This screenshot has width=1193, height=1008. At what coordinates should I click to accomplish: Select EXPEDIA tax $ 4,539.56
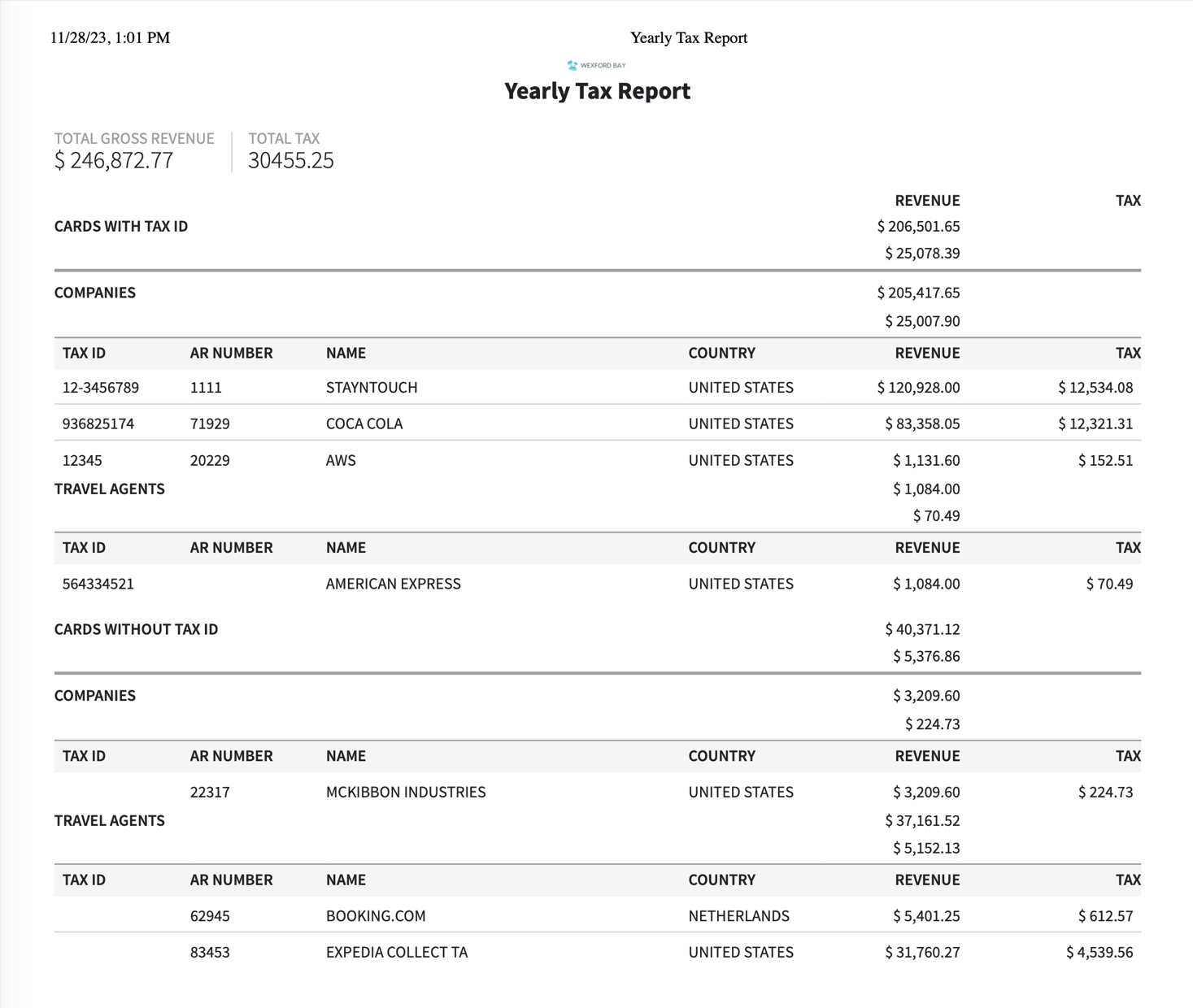(1099, 952)
